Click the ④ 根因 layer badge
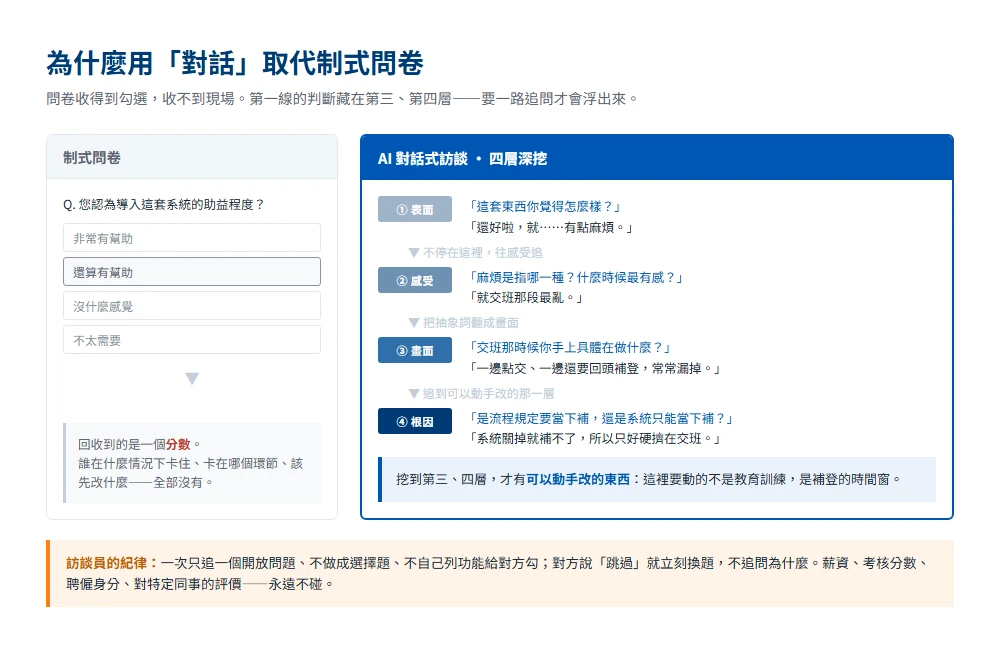Image resolution: width=1000 pixels, height=660 pixels. [x=415, y=421]
